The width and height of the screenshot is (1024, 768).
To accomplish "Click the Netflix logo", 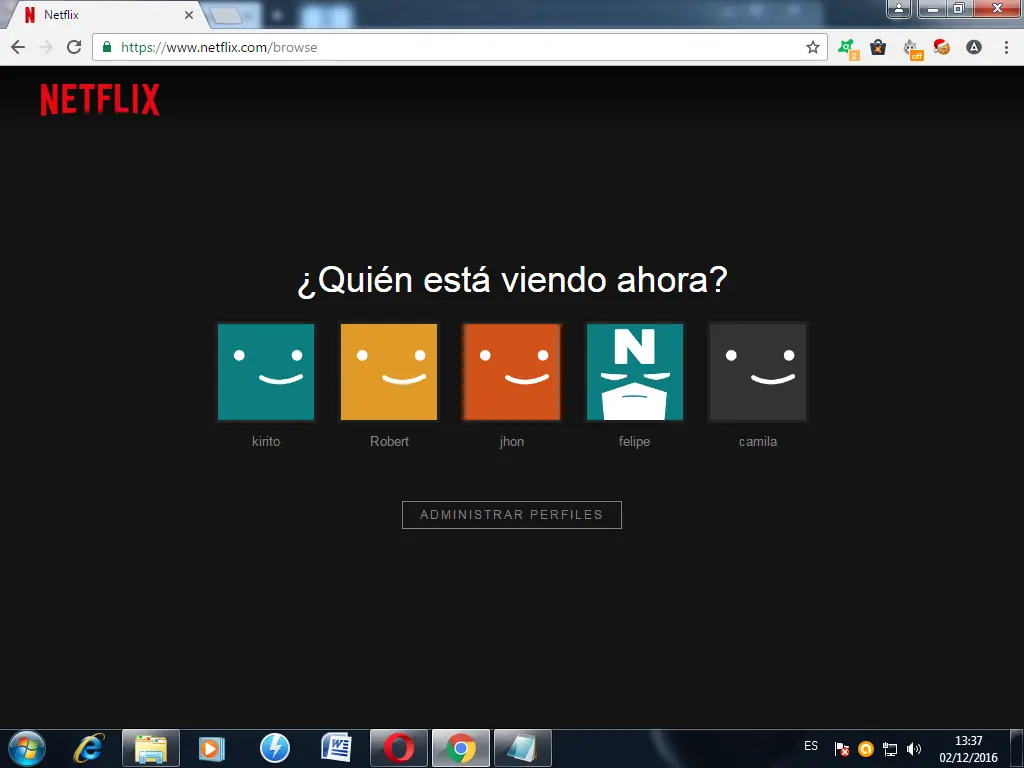I will (x=100, y=99).
